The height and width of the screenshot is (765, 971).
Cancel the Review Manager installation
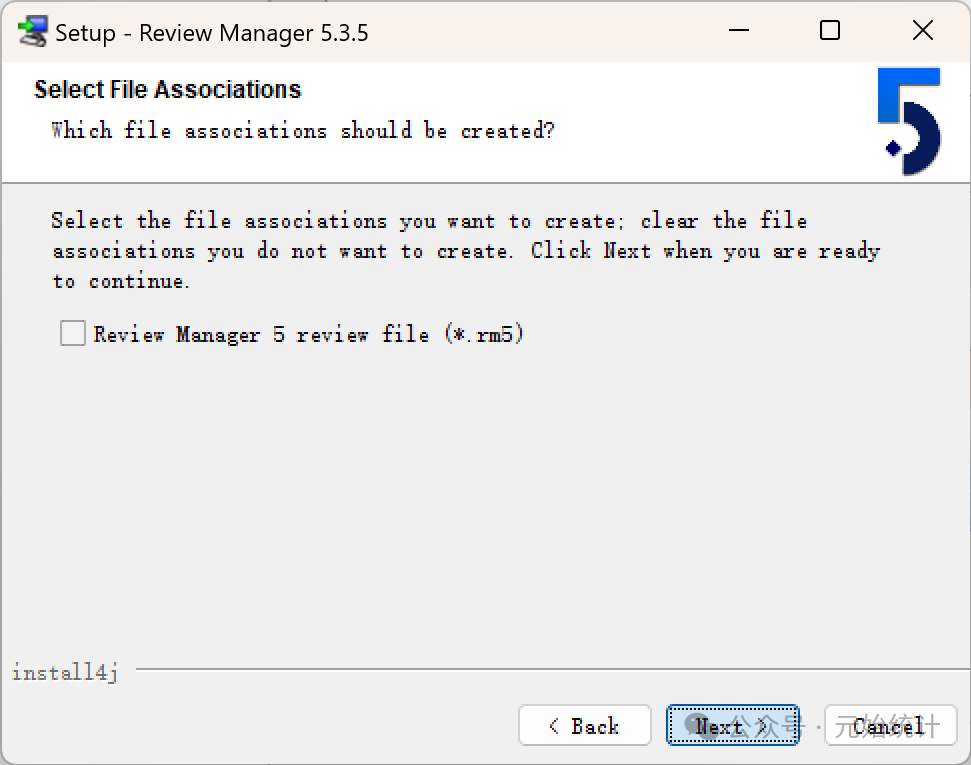click(890, 726)
